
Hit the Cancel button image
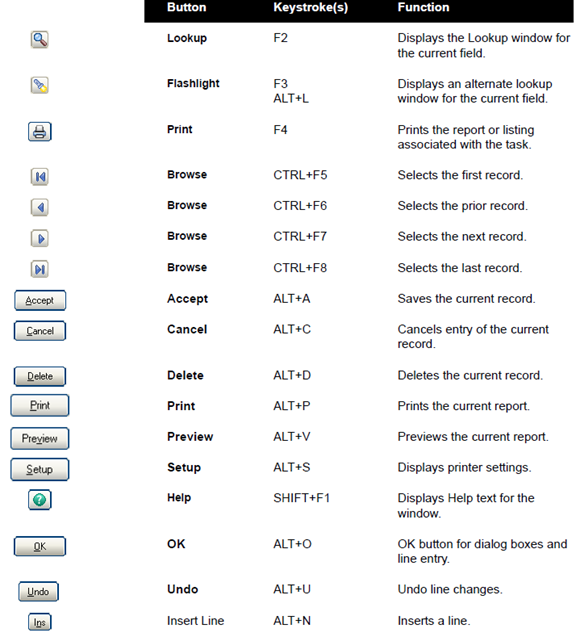coord(40,331)
